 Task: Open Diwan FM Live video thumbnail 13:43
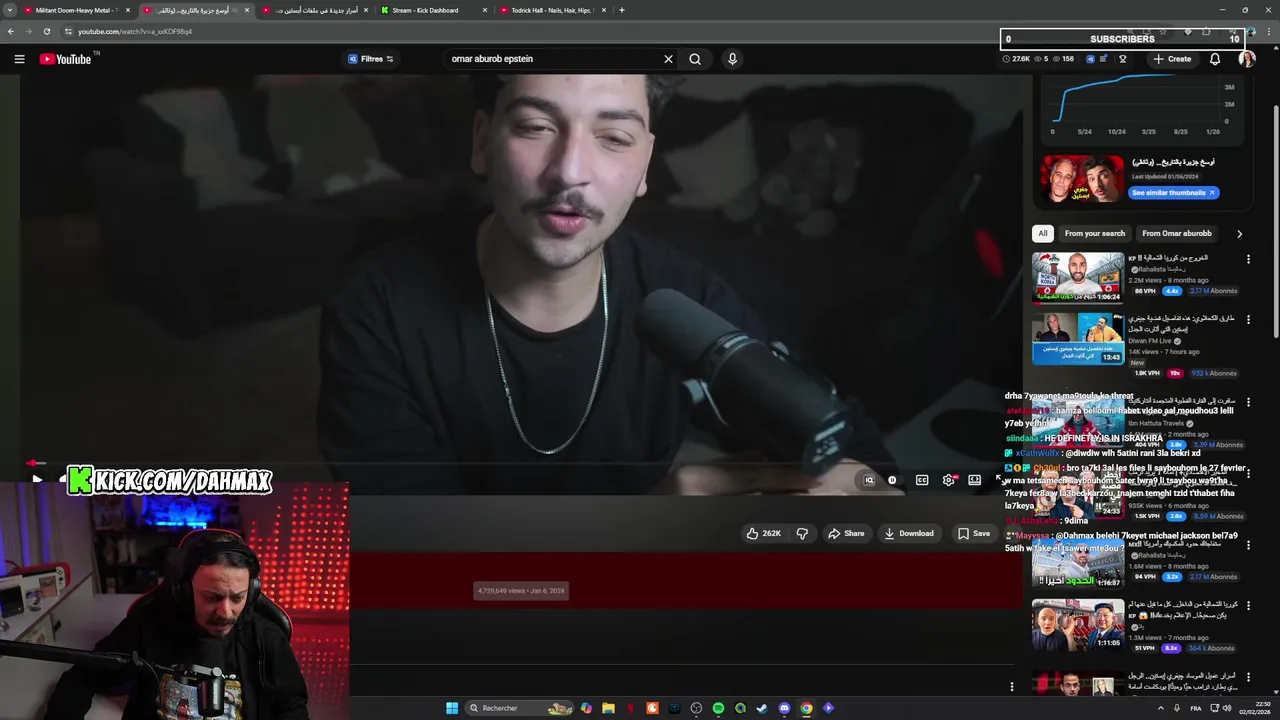1078,339
